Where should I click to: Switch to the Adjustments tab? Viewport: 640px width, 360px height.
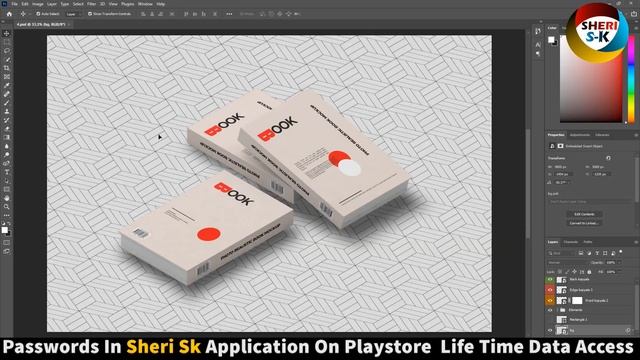click(x=580, y=135)
